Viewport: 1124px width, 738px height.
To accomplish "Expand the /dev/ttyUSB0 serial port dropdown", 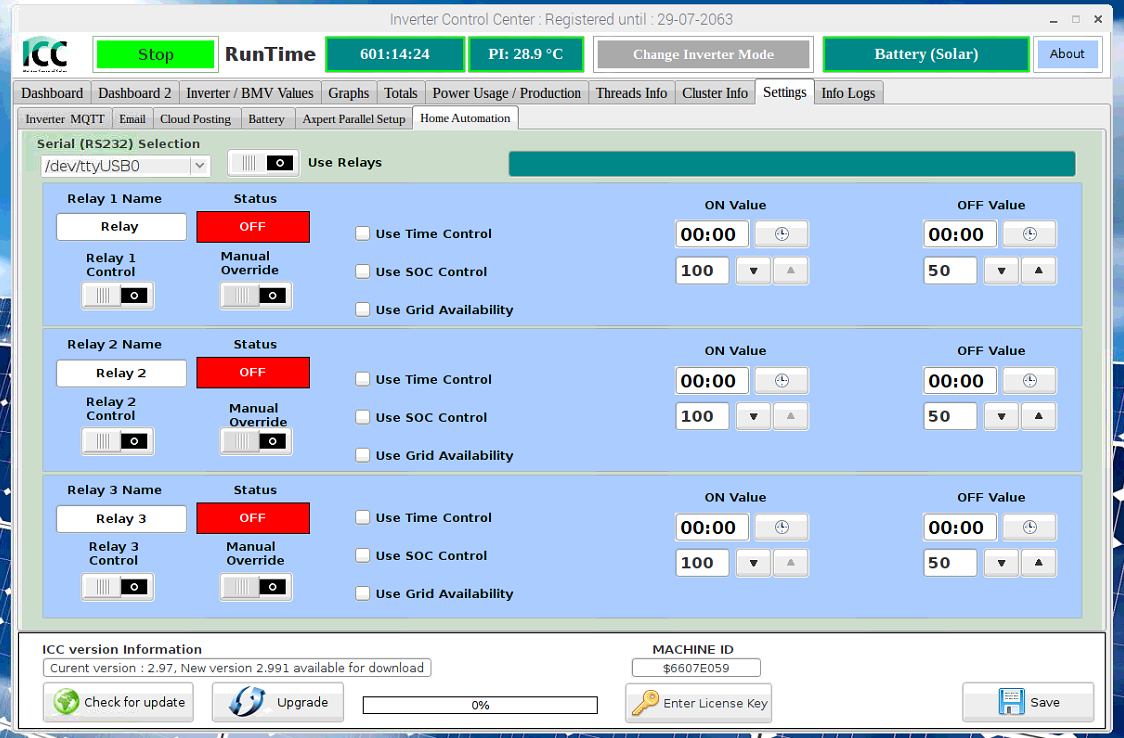I will (x=199, y=165).
